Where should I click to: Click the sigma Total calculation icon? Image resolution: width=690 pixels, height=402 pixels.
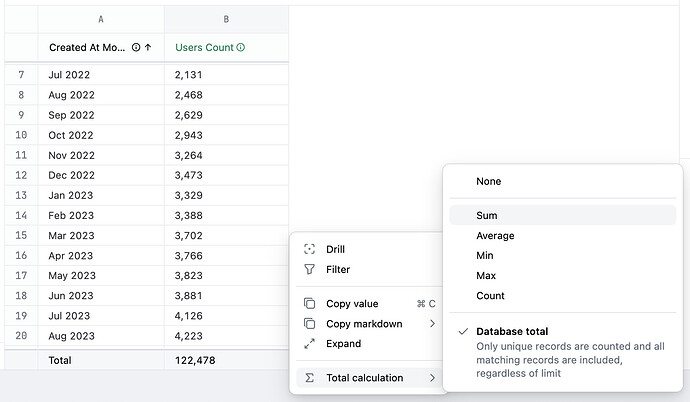[x=309, y=378]
